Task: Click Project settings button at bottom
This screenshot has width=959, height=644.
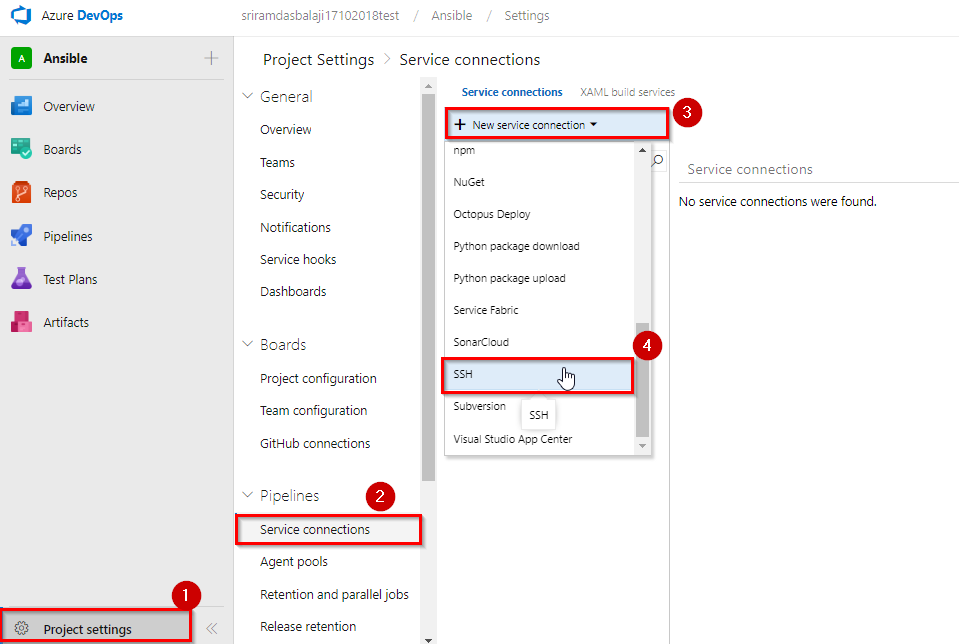Action: pos(96,626)
